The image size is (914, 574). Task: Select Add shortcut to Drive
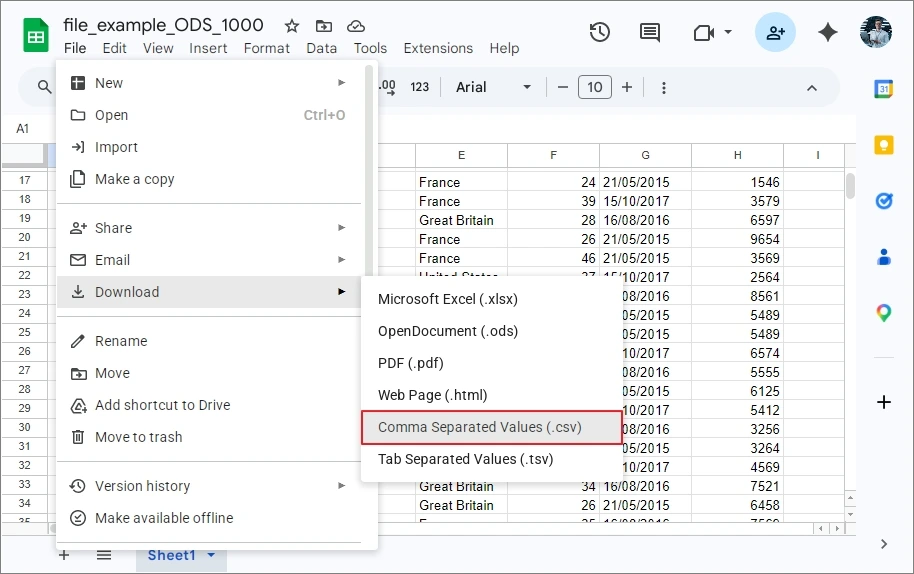(209, 405)
